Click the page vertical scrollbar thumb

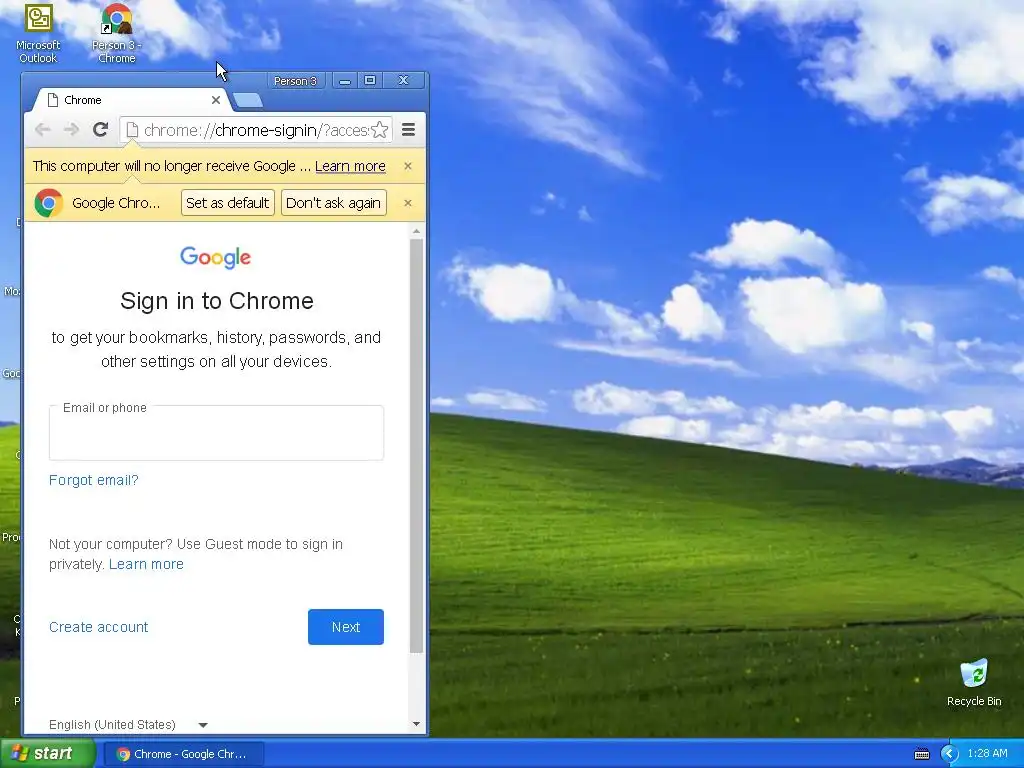[417, 446]
